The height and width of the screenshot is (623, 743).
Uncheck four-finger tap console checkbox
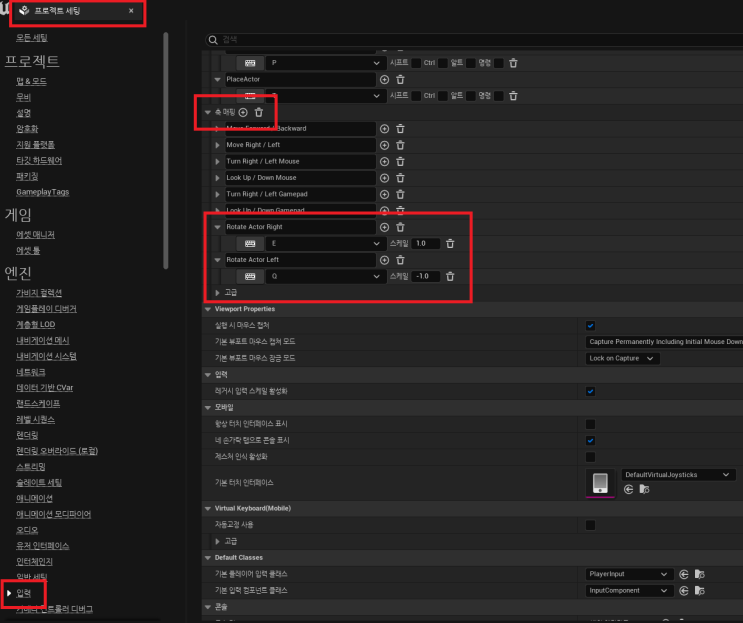click(x=590, y=441)
